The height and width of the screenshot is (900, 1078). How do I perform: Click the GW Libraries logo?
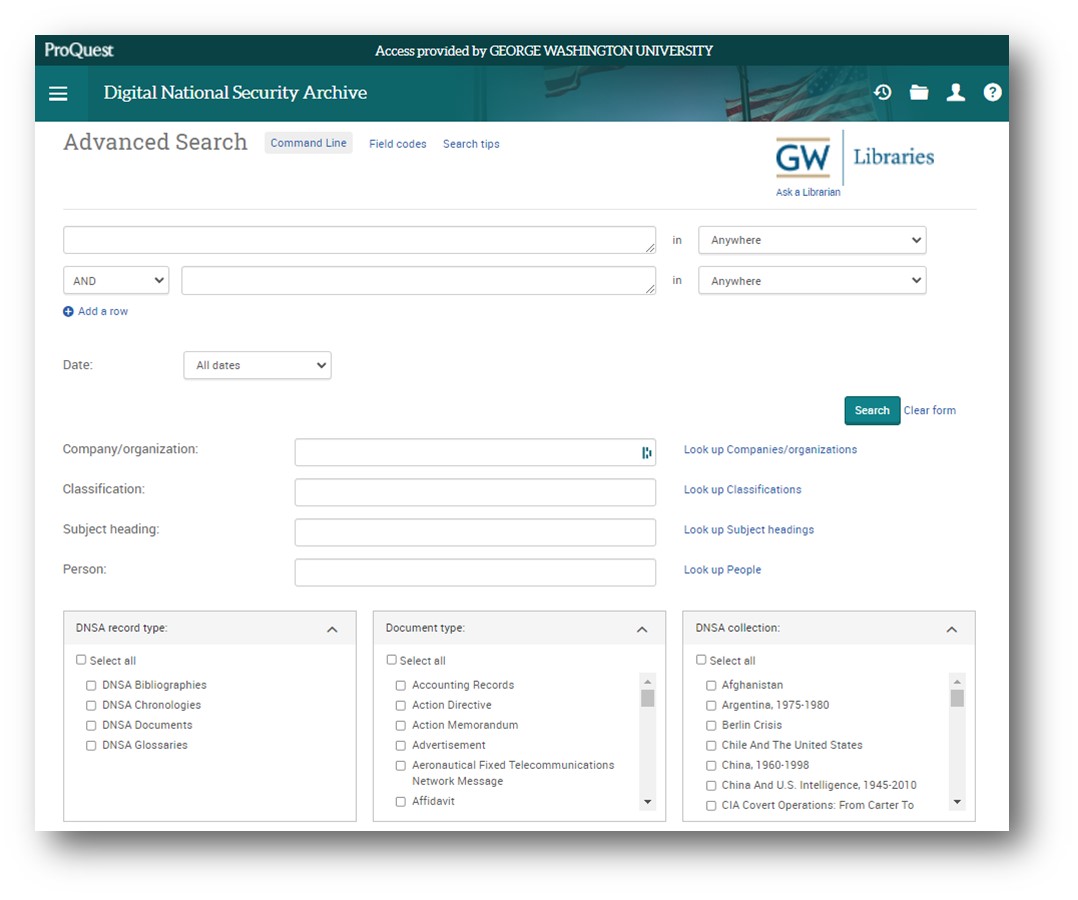(855, 157)
